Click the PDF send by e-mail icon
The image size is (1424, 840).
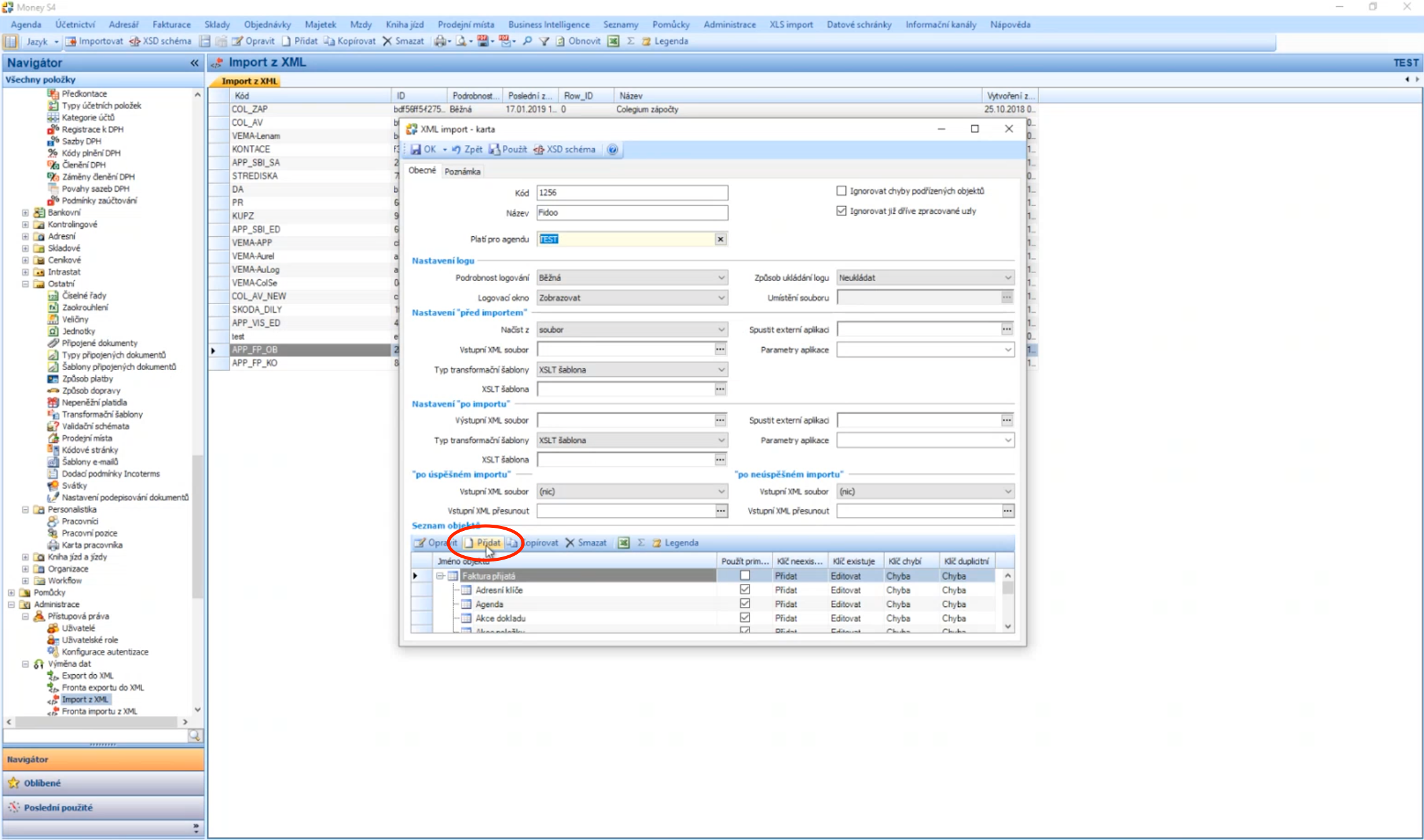click(504, 41)
